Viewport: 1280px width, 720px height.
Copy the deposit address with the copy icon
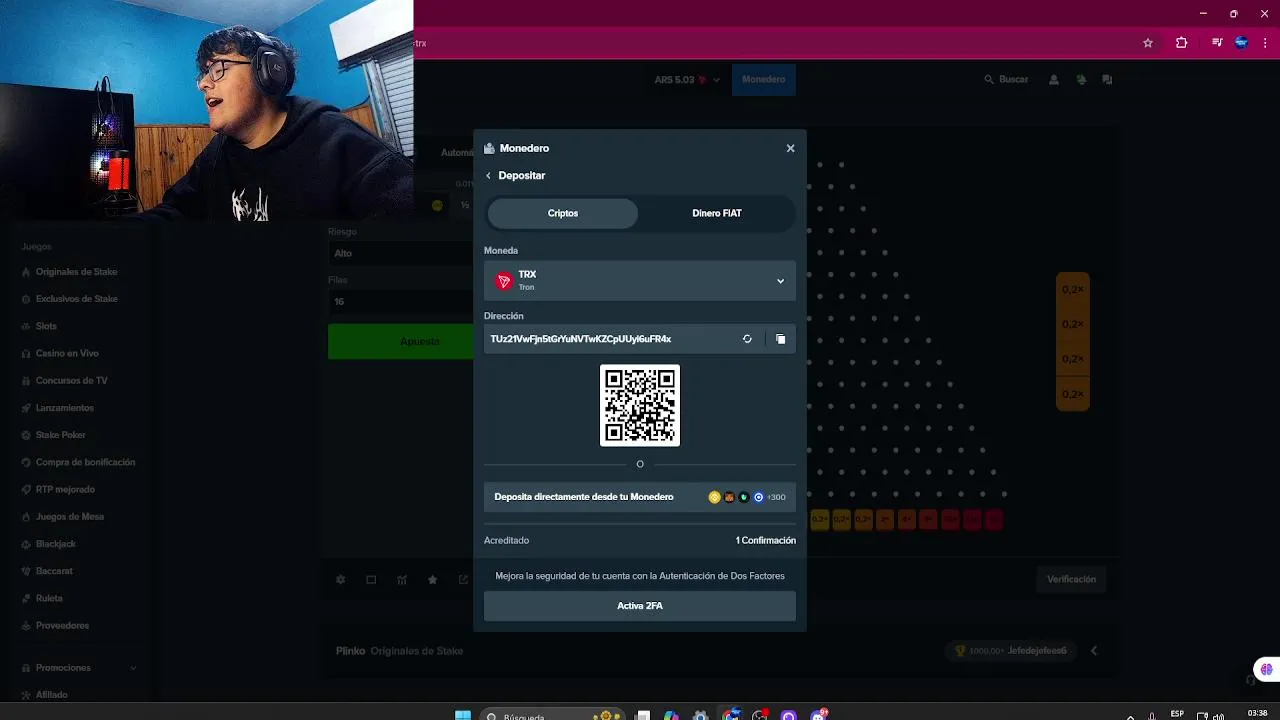pos(781,339)
